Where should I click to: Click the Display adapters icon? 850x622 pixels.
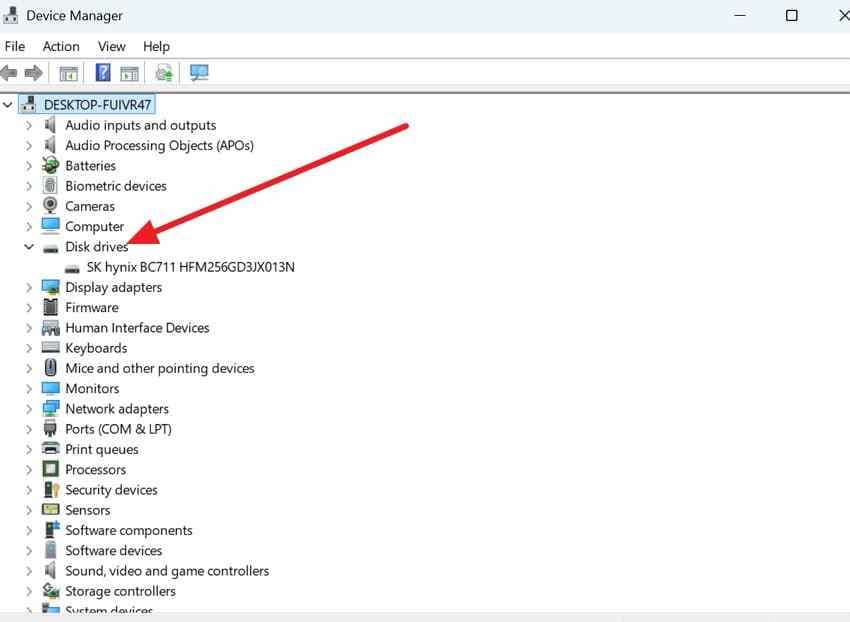(50, 287)
